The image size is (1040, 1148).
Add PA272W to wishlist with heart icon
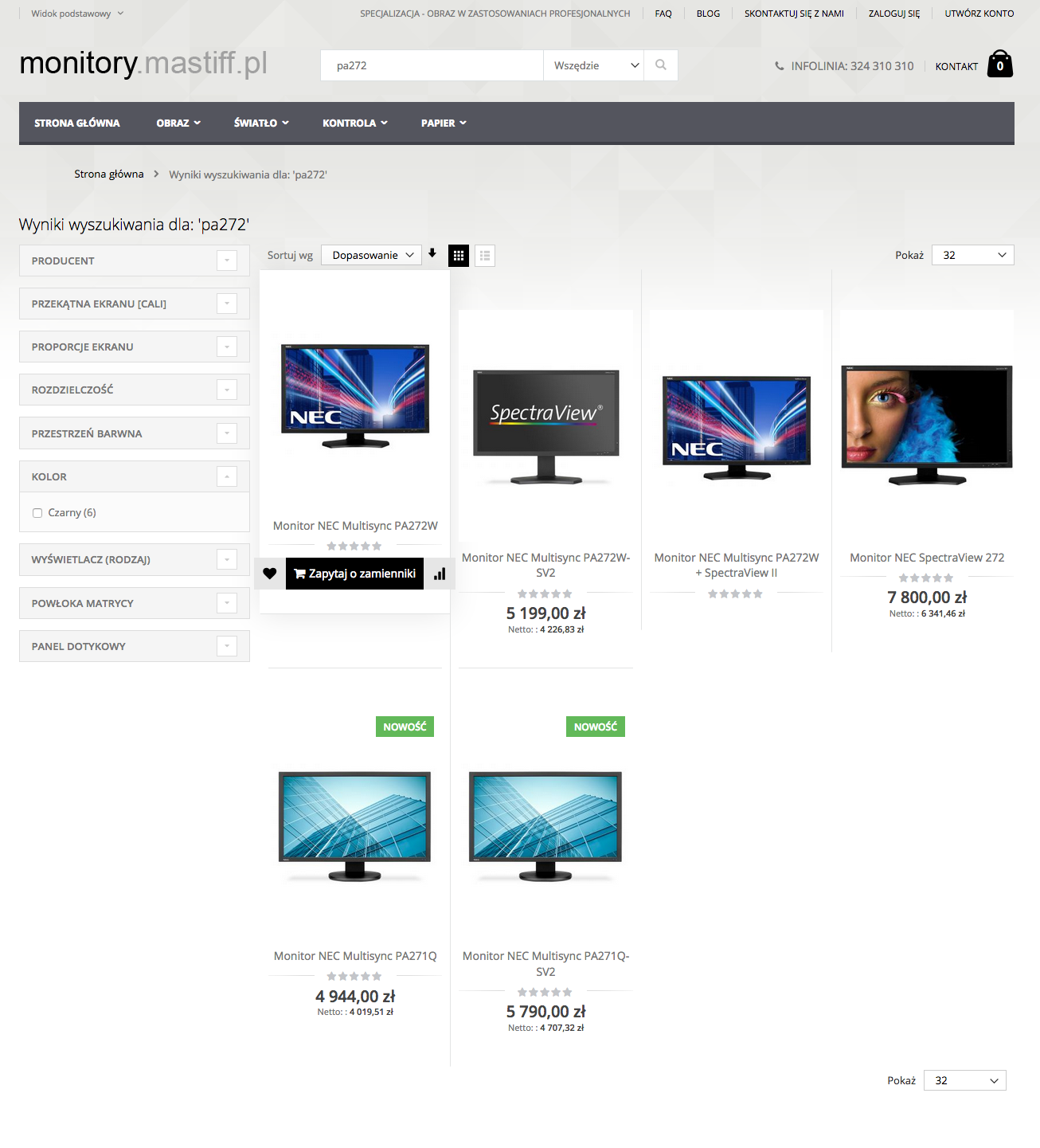click(x=270, y=574)
